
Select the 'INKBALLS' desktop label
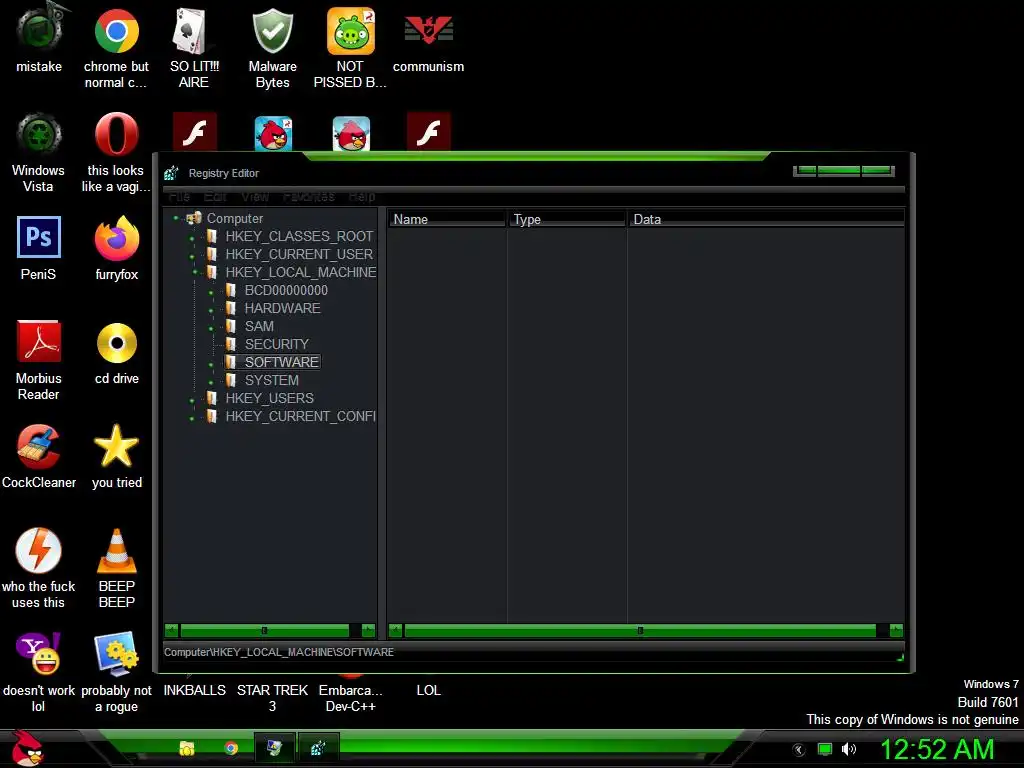coord(195,690)
